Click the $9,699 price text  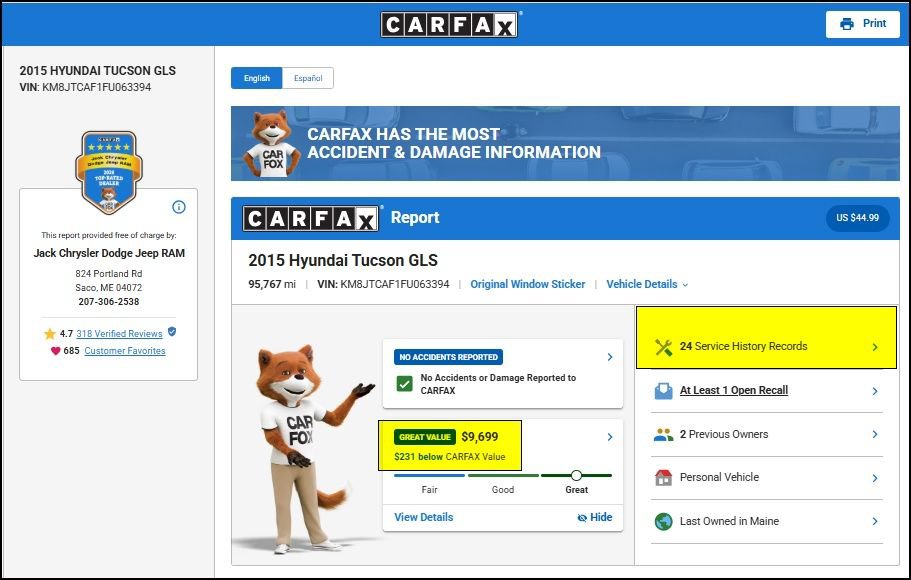point(479,436)
